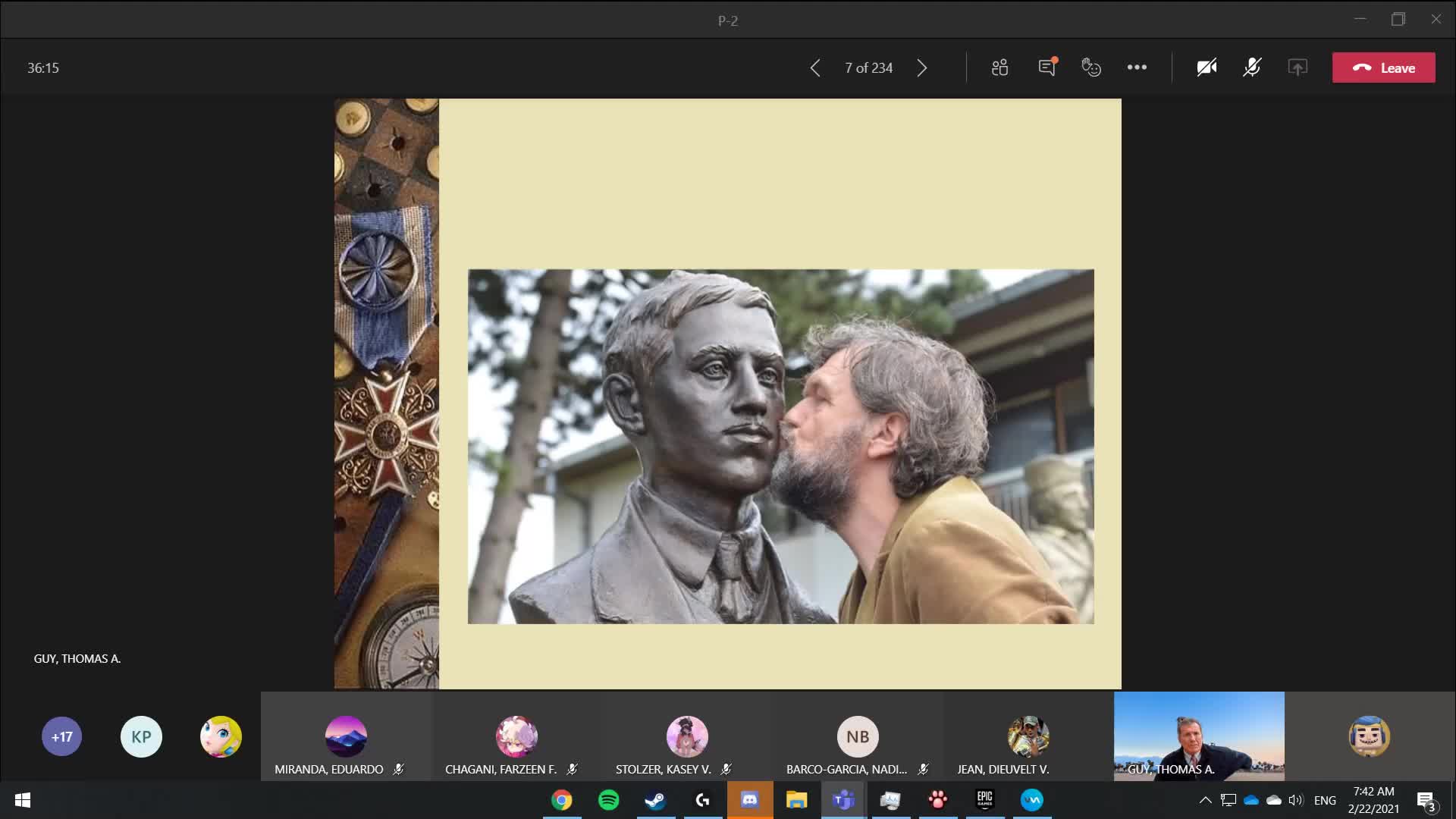Open Spotify from the taskbar

point(608,800)
